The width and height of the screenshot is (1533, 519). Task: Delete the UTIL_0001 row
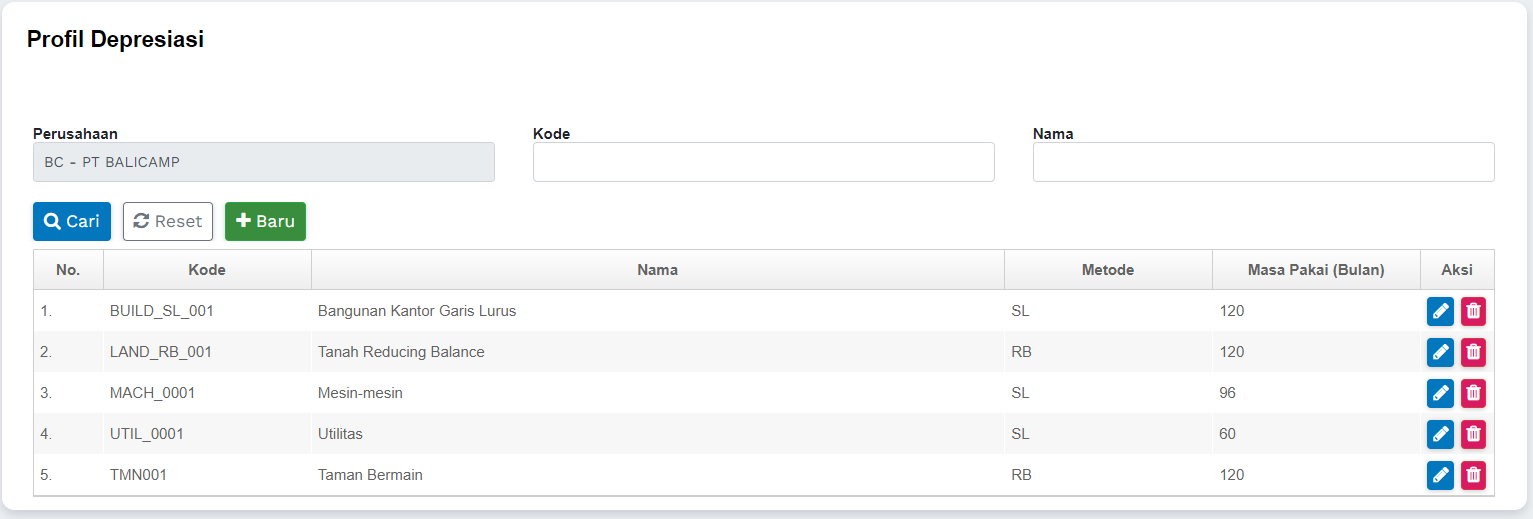click(1473, 434)
